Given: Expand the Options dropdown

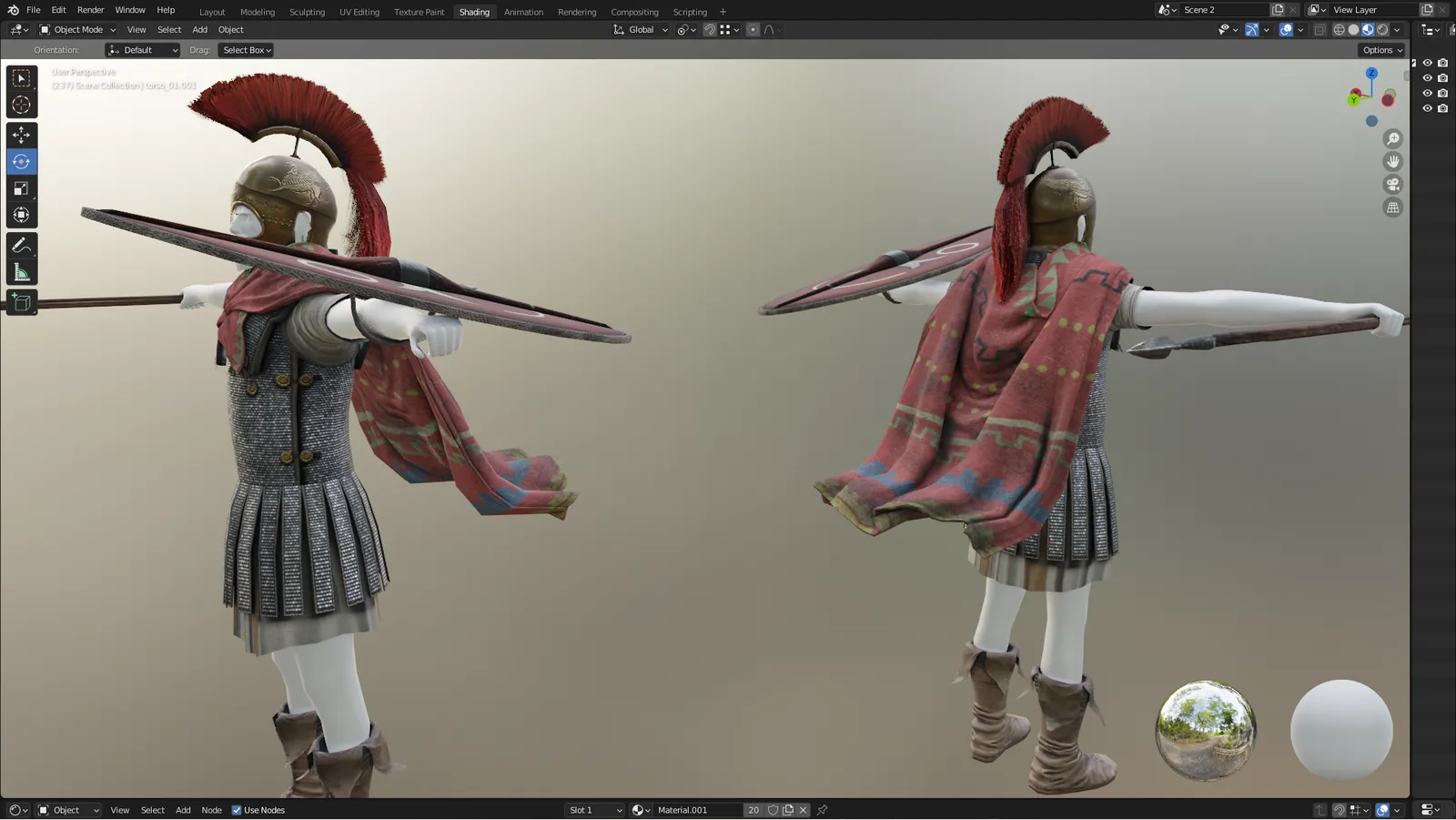Looking at the screenshot, I should click(x=1381, y=50).
